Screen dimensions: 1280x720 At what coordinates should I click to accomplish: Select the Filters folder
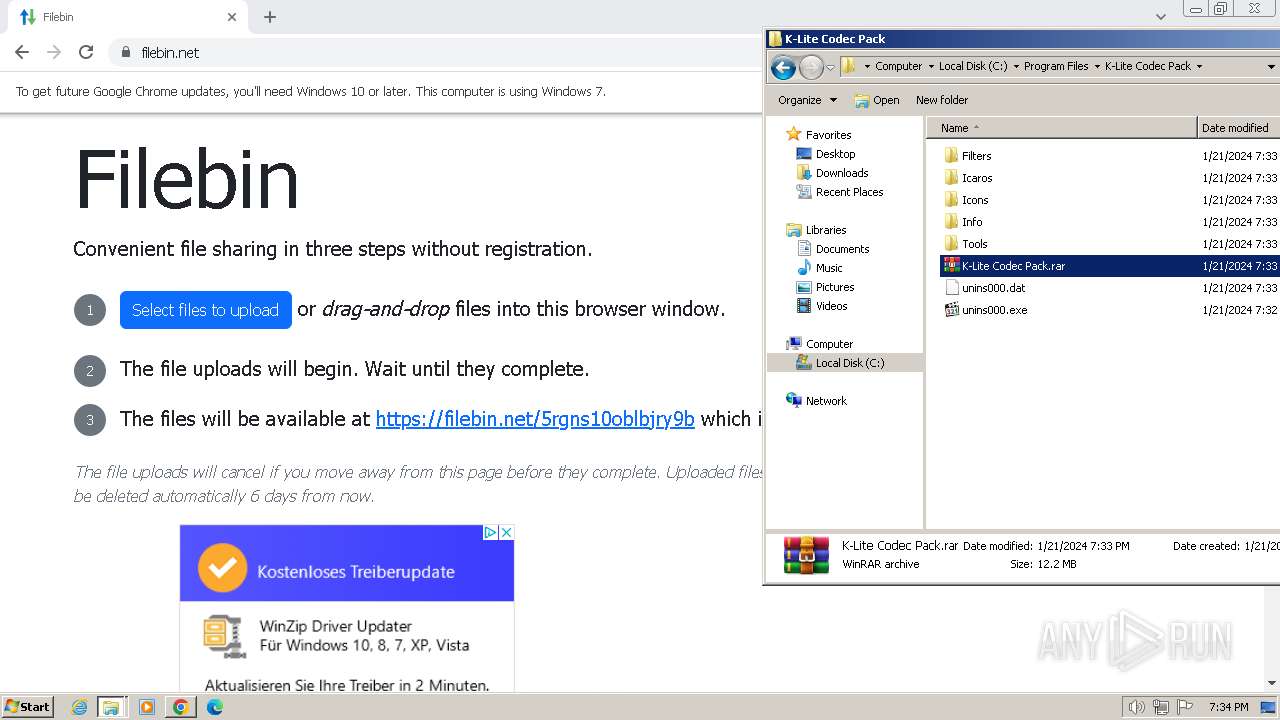pyautogui.click(x=968, y=156)
